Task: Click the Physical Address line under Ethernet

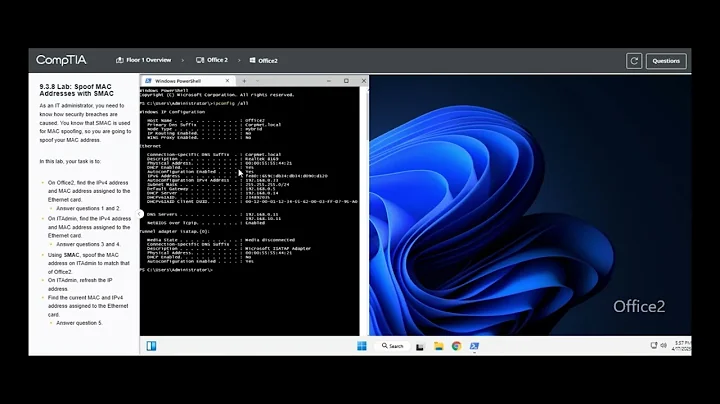Action: click(x=219, y=163)
